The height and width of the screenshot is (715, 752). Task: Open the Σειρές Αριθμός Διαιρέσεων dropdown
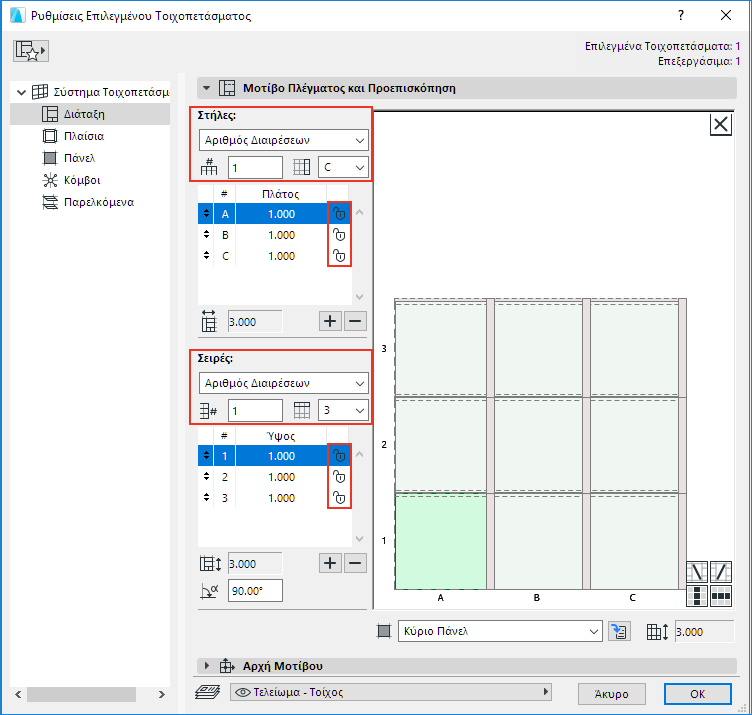[283, 383]
